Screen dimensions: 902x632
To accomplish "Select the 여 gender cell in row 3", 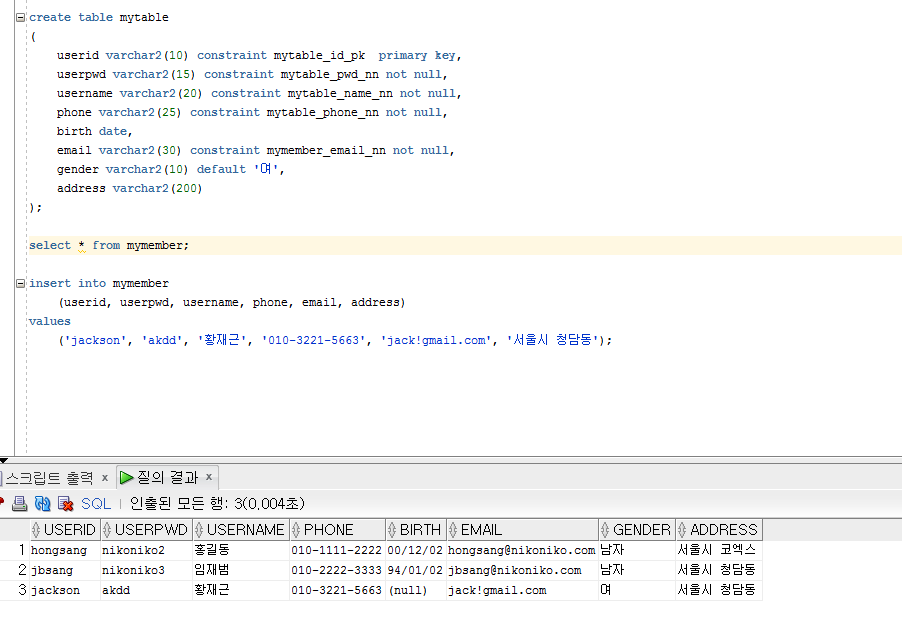I will pyautogui.click(x=637, y=591).
